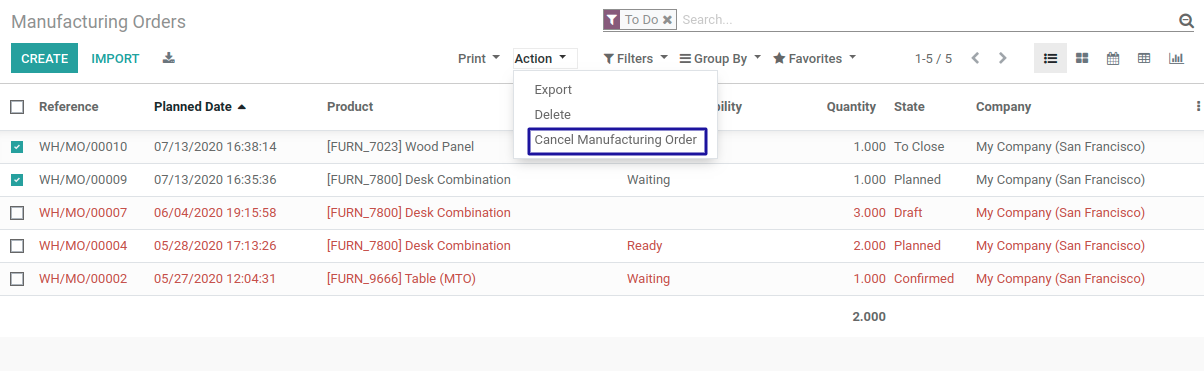The height and width of the screenshot is (371, 1204).
Task: Remove the To Do filter tag
Action: click(x=667, y=20)
